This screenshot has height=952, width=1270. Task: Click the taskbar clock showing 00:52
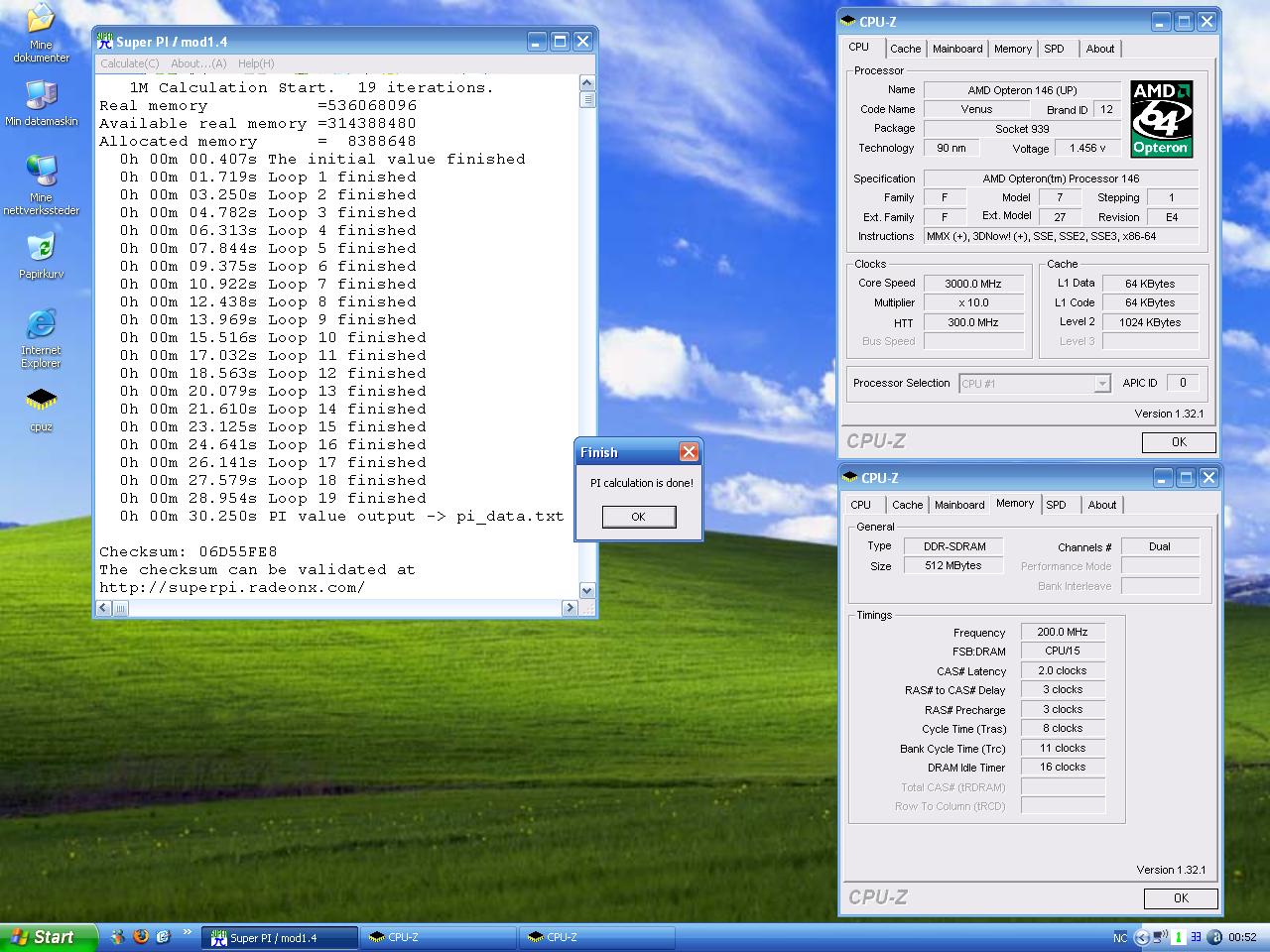[1242, 937]
